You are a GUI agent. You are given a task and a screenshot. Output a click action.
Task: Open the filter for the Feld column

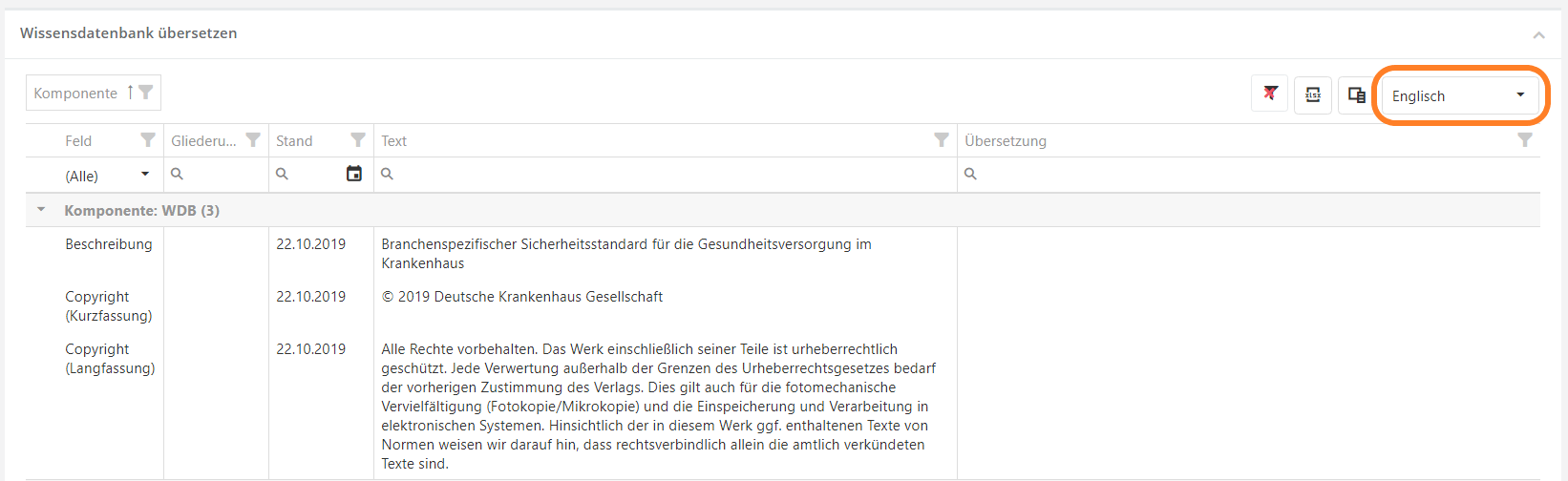point(148,140)
